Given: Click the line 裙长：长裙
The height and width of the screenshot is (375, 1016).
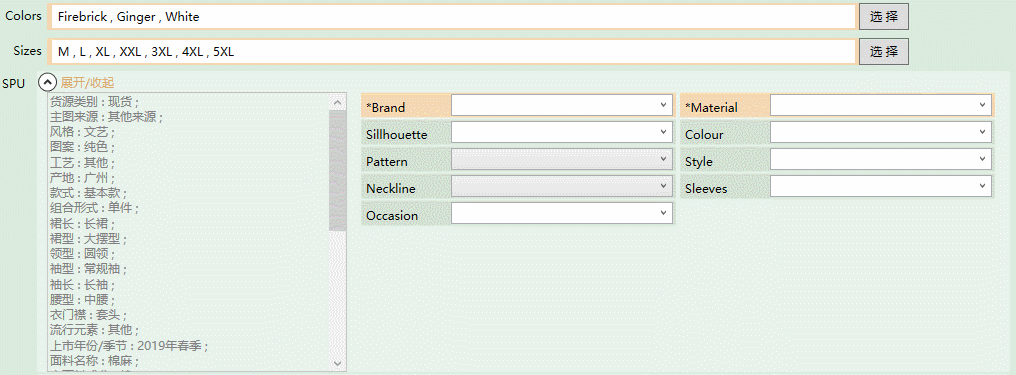Looking at the screenshot, I should (x=83, y=224).
